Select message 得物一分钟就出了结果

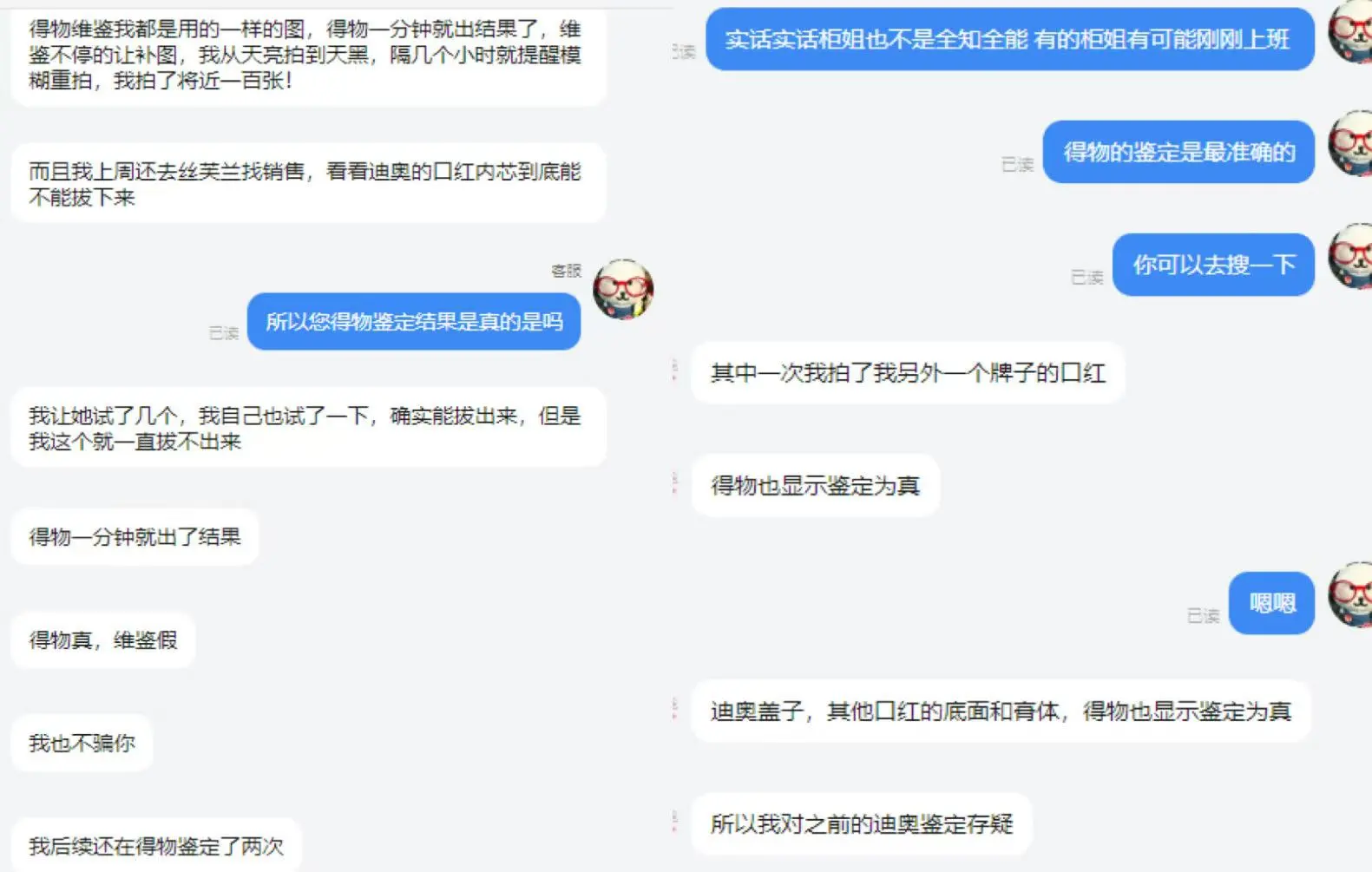tap(135, 537)
